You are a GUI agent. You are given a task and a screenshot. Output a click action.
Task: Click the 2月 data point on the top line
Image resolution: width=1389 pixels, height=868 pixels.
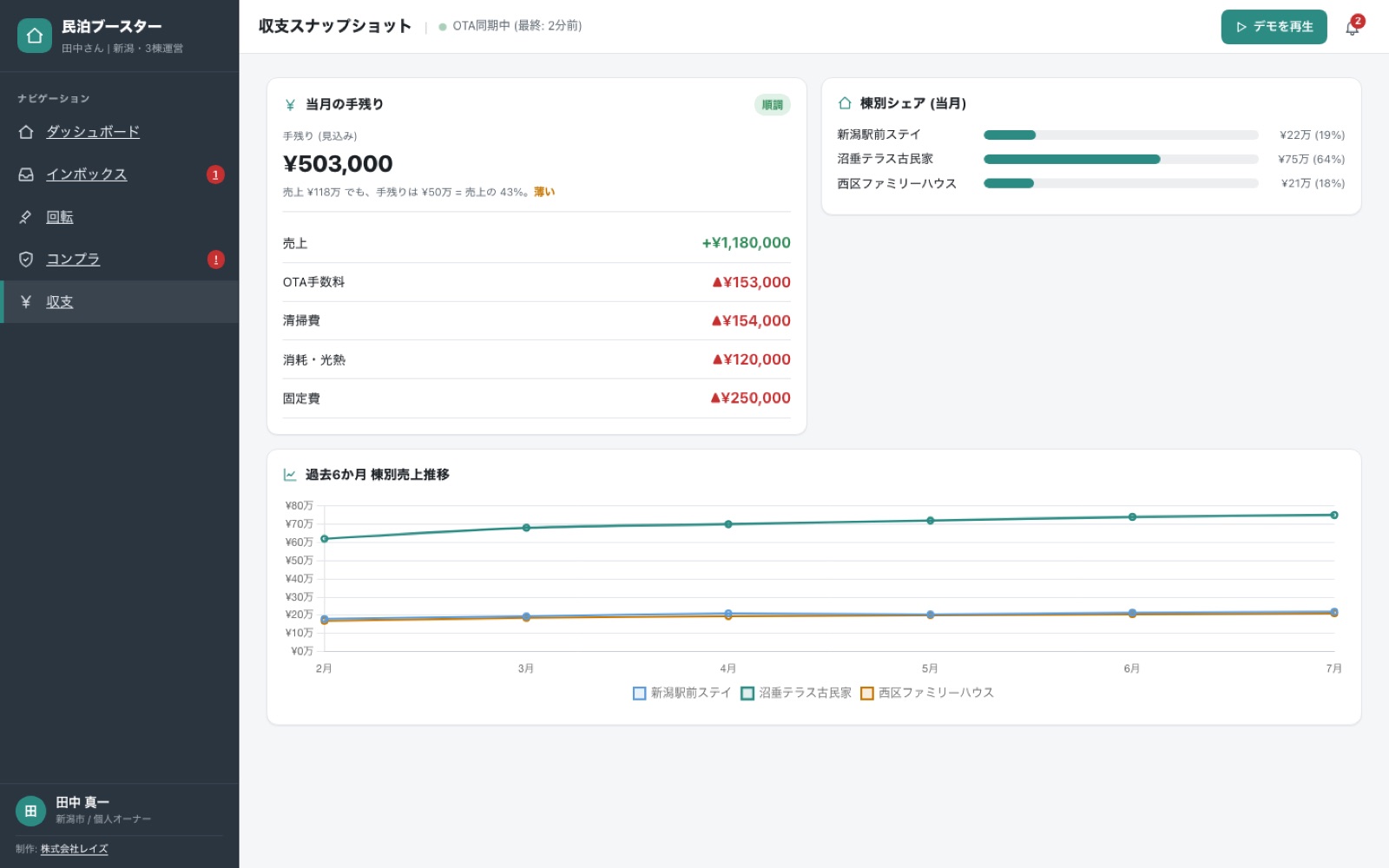[325, 539]
